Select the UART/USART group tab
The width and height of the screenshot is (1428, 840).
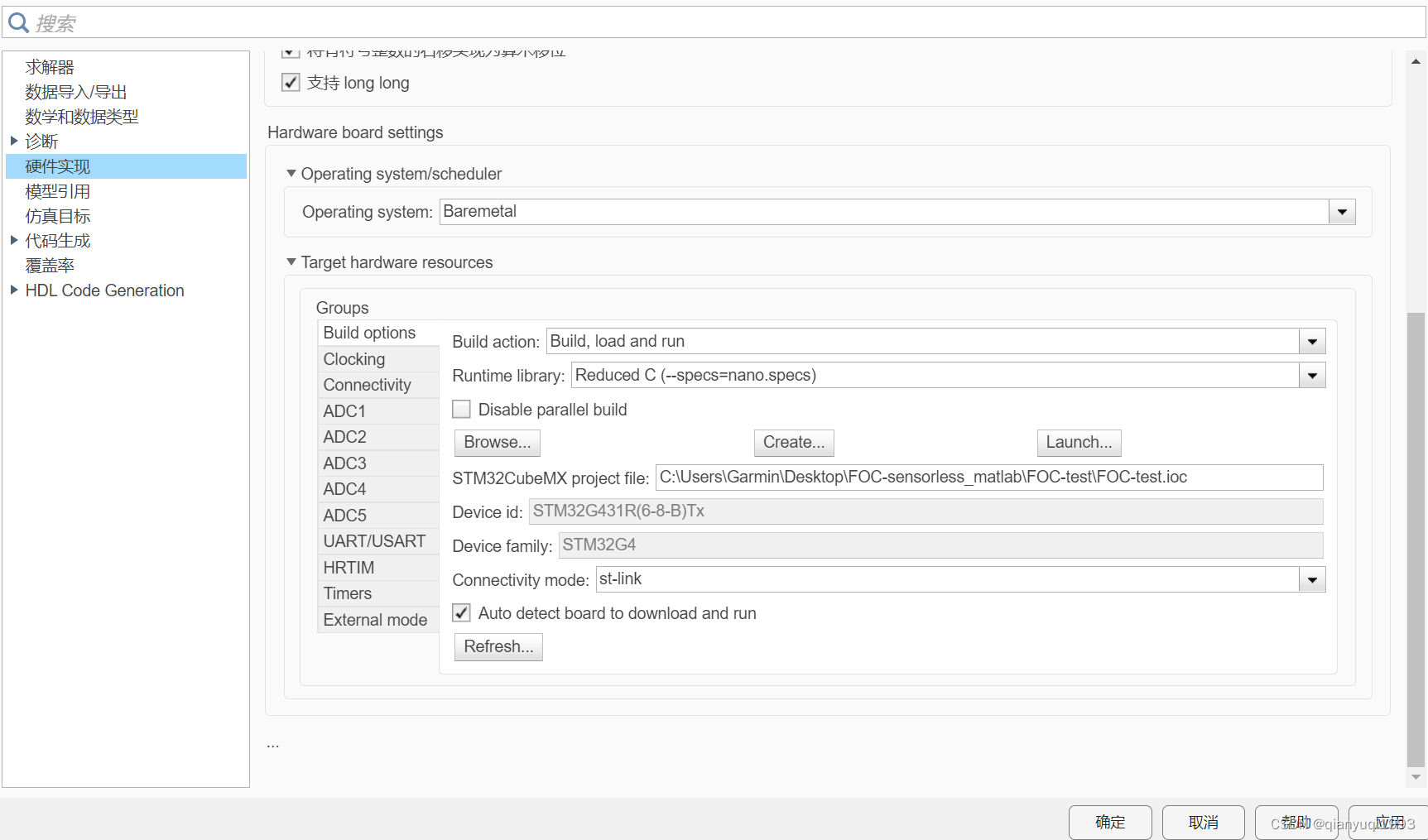[374, 541]
